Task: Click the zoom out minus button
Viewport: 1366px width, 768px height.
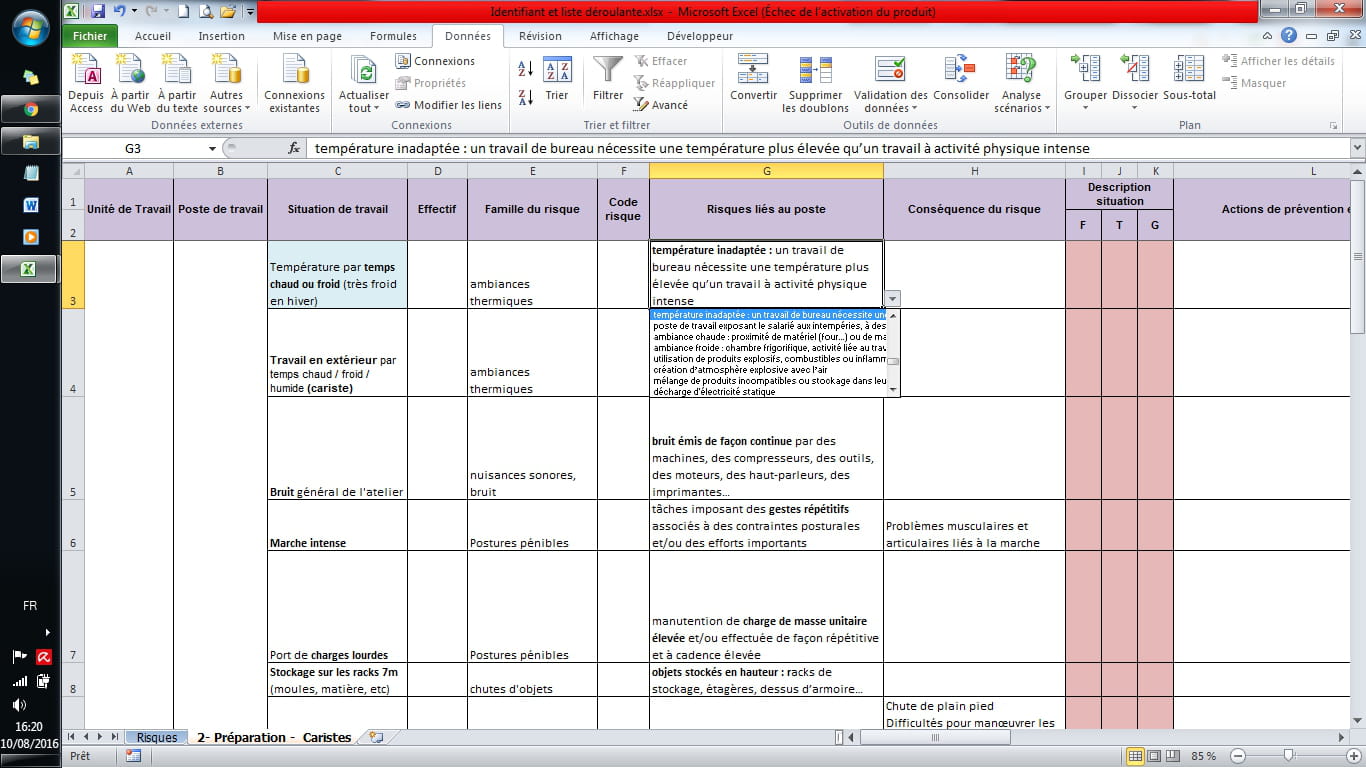Action: 1238,756
